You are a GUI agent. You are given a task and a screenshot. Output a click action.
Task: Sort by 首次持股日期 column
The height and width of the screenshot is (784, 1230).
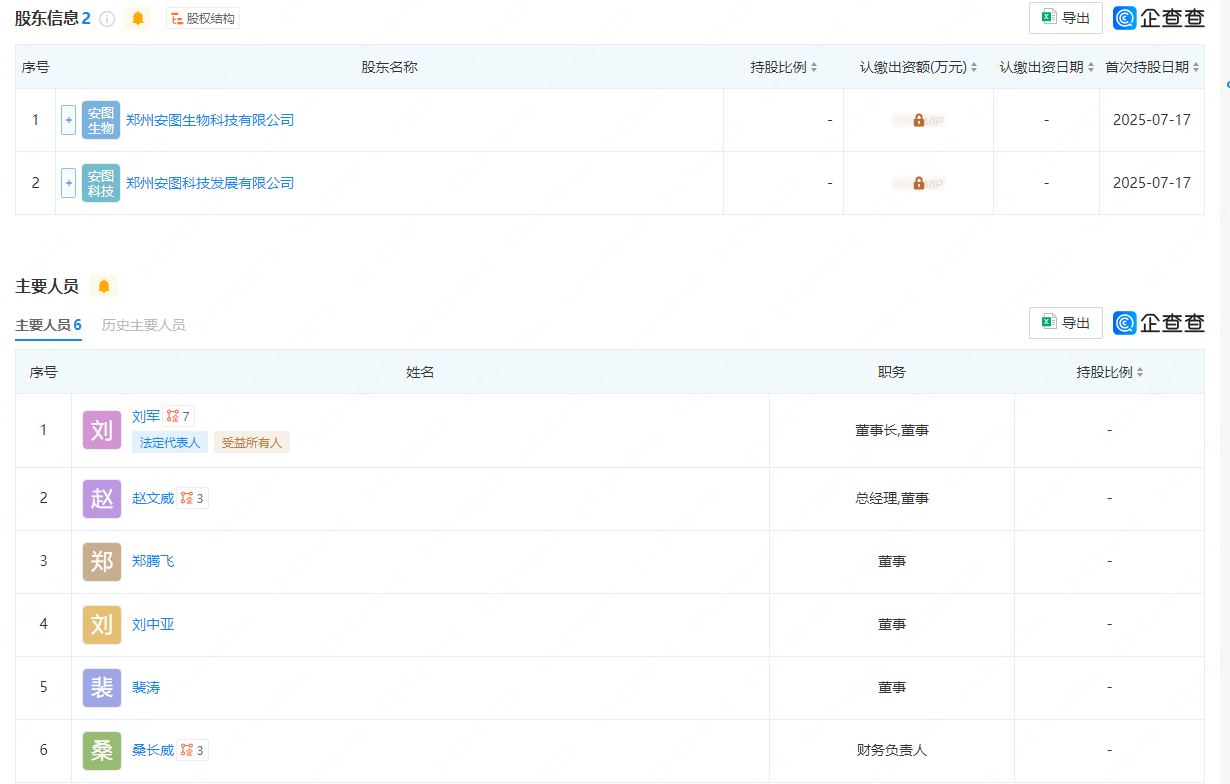(x=1152, y=67)
